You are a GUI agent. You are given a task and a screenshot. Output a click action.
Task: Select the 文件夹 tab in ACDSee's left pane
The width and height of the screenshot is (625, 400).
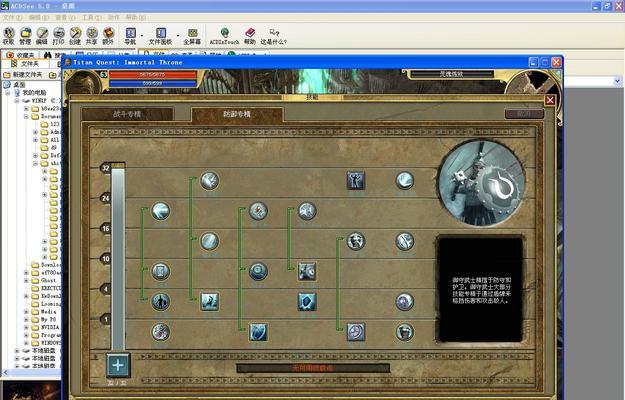(x=26, y=64)
